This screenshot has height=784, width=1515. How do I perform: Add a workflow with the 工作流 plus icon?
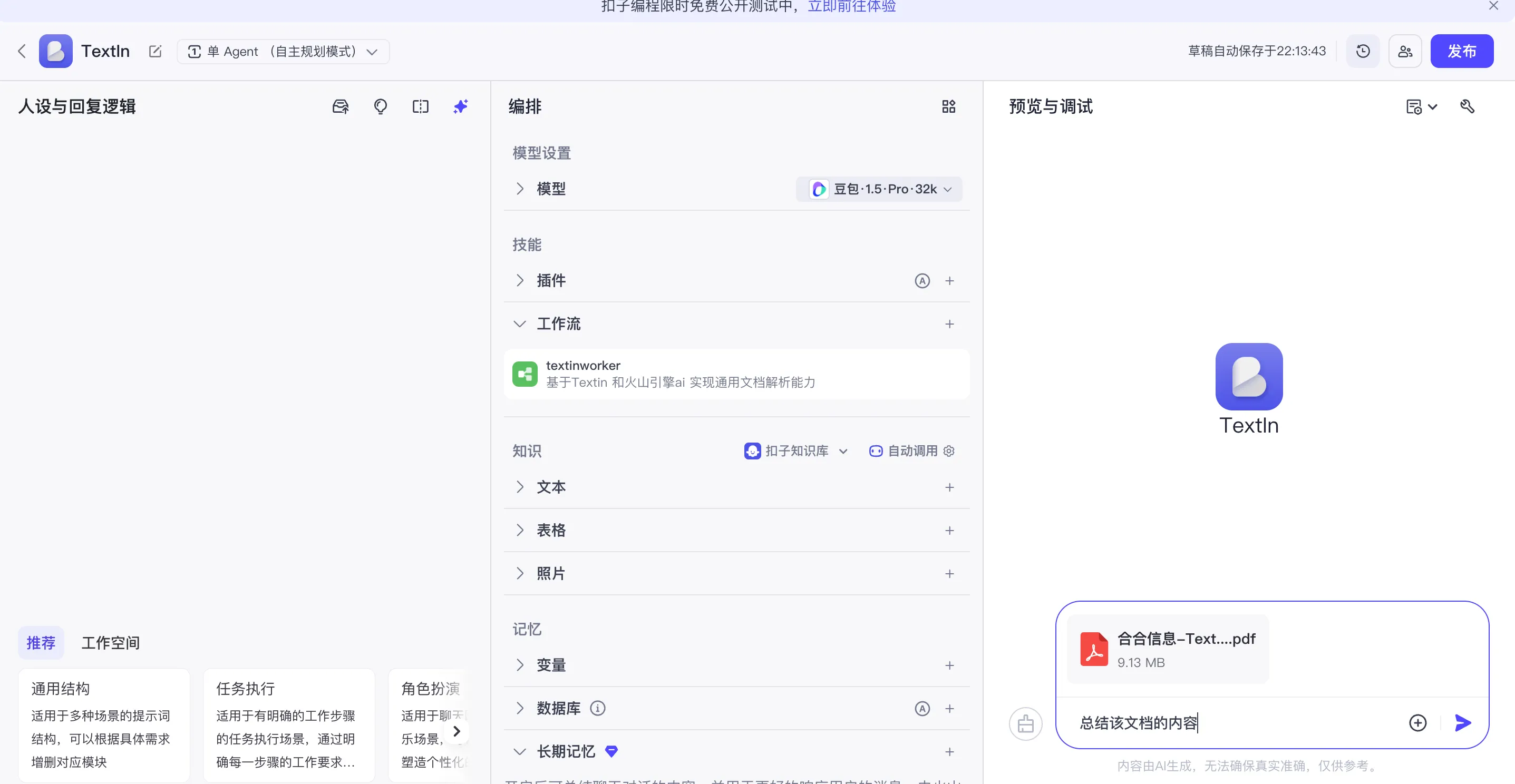pos(949,324)
